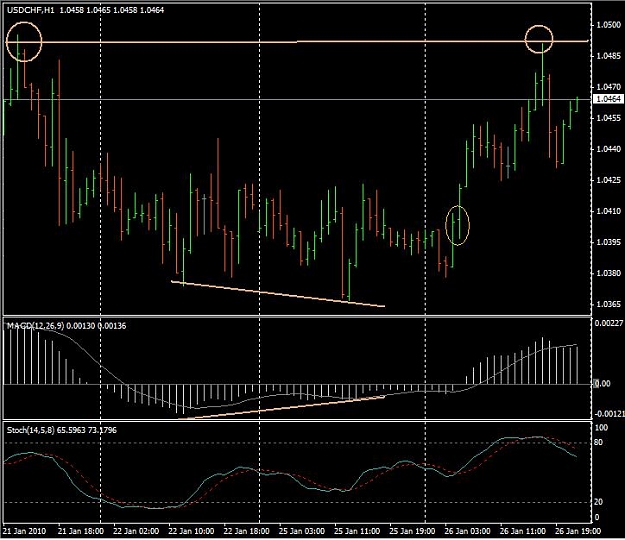Viewport: 625px width, 540px height.
Task: Select the ellipse at the top-right price high
Action: click(539, 39)
